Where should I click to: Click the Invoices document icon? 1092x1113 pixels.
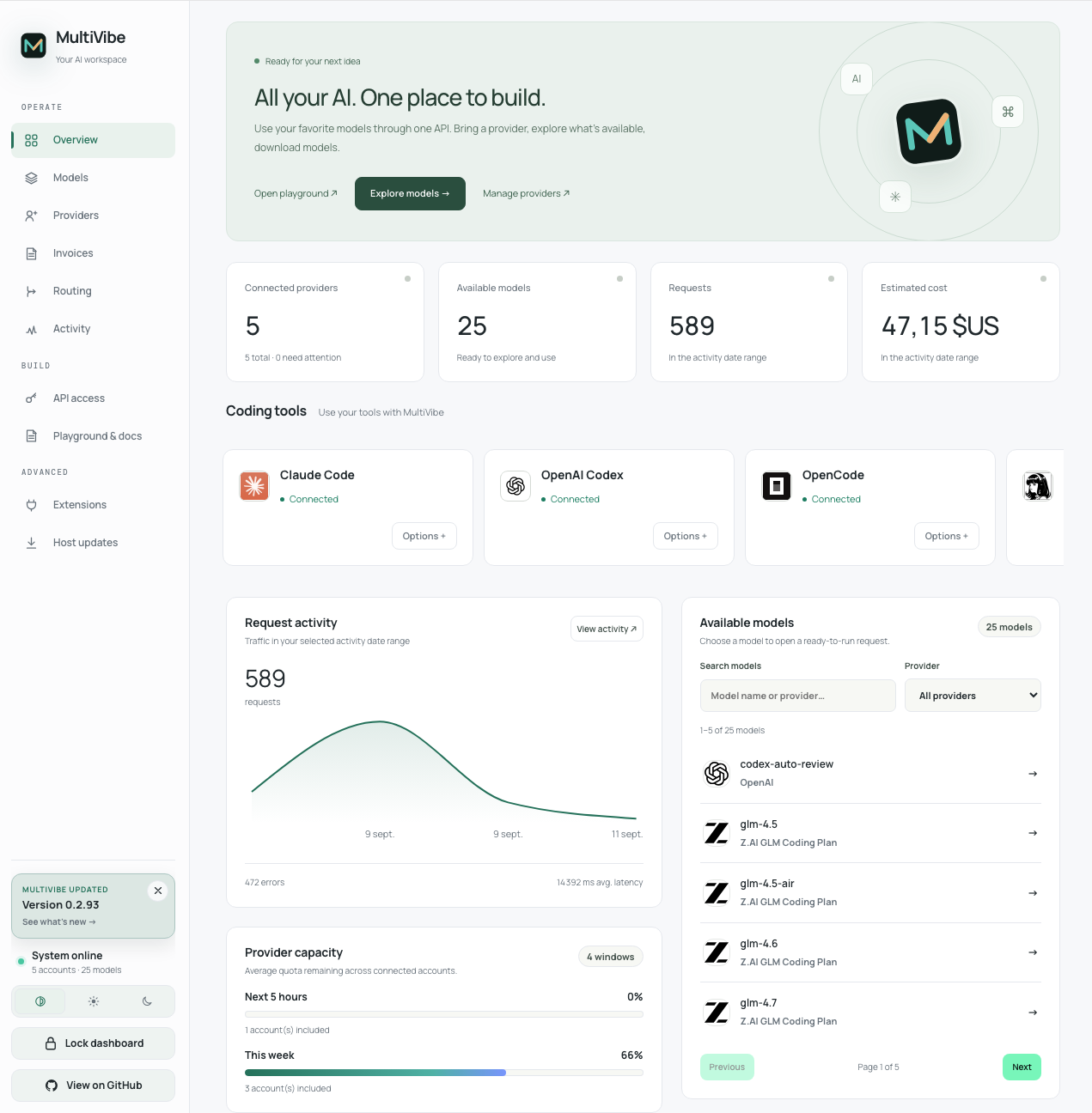click(31, 253)
